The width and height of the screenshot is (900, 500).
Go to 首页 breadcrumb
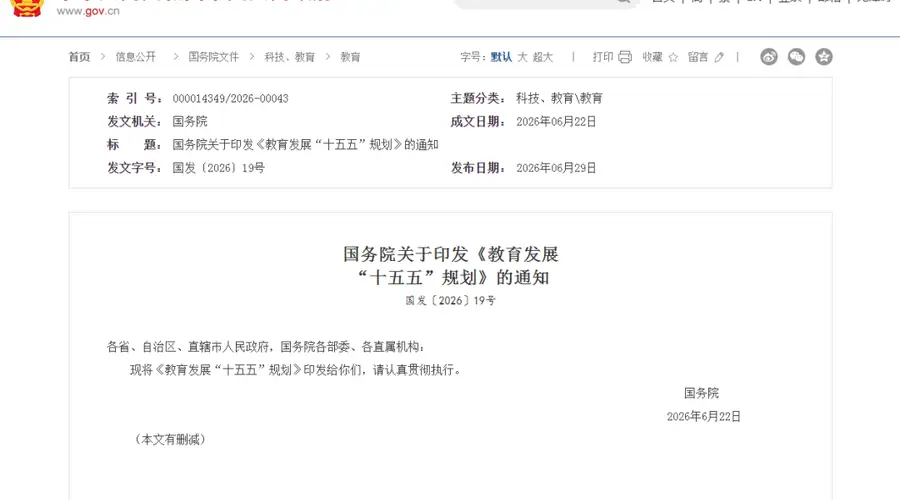coord(79,57)
